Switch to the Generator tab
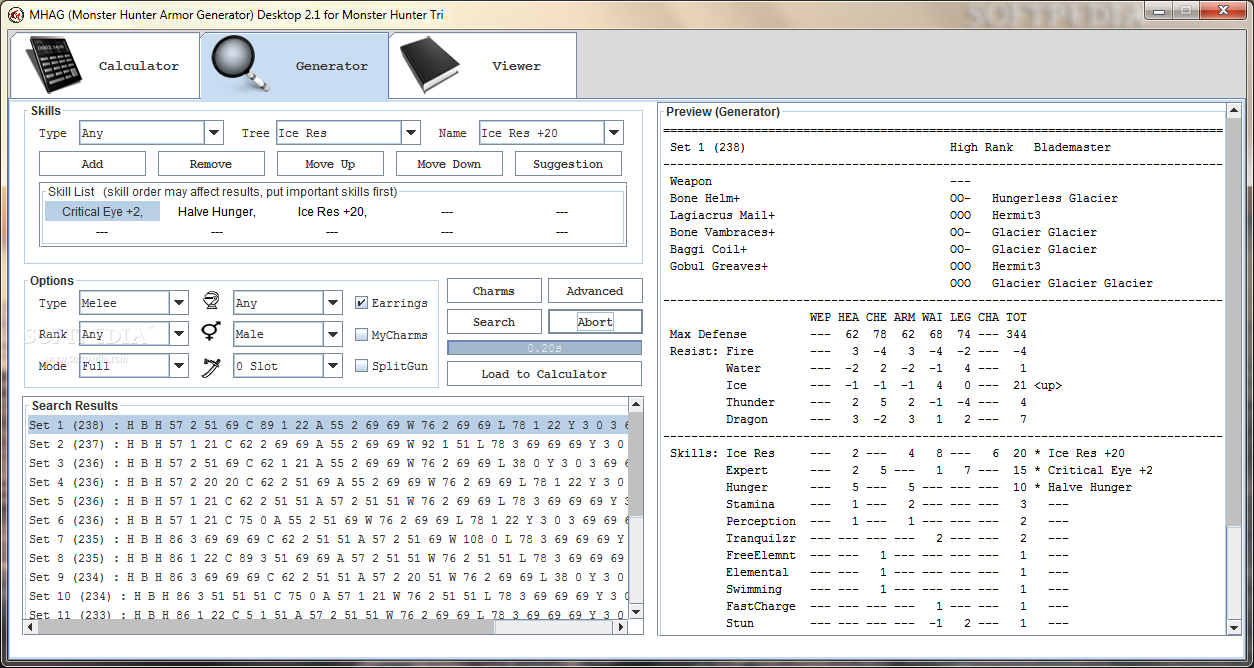Screen dimensions: 1254x668 point(294,66)
